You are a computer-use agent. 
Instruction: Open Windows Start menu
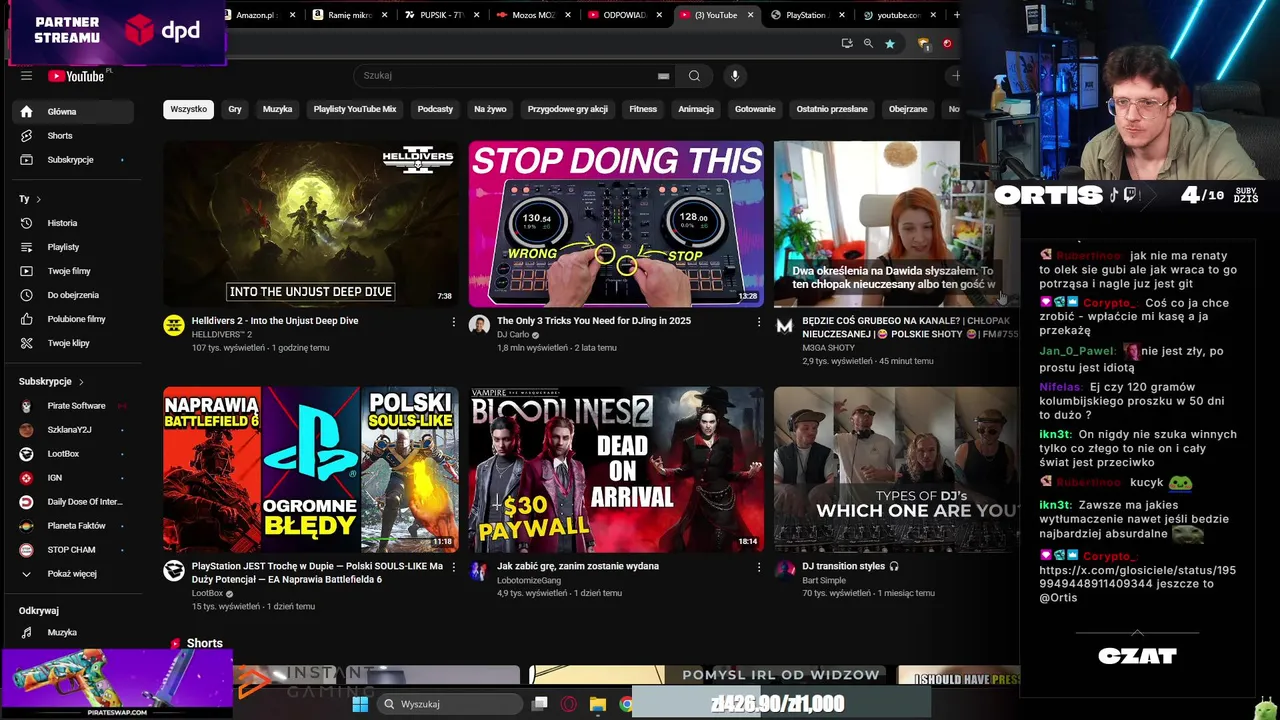[360, 704]
